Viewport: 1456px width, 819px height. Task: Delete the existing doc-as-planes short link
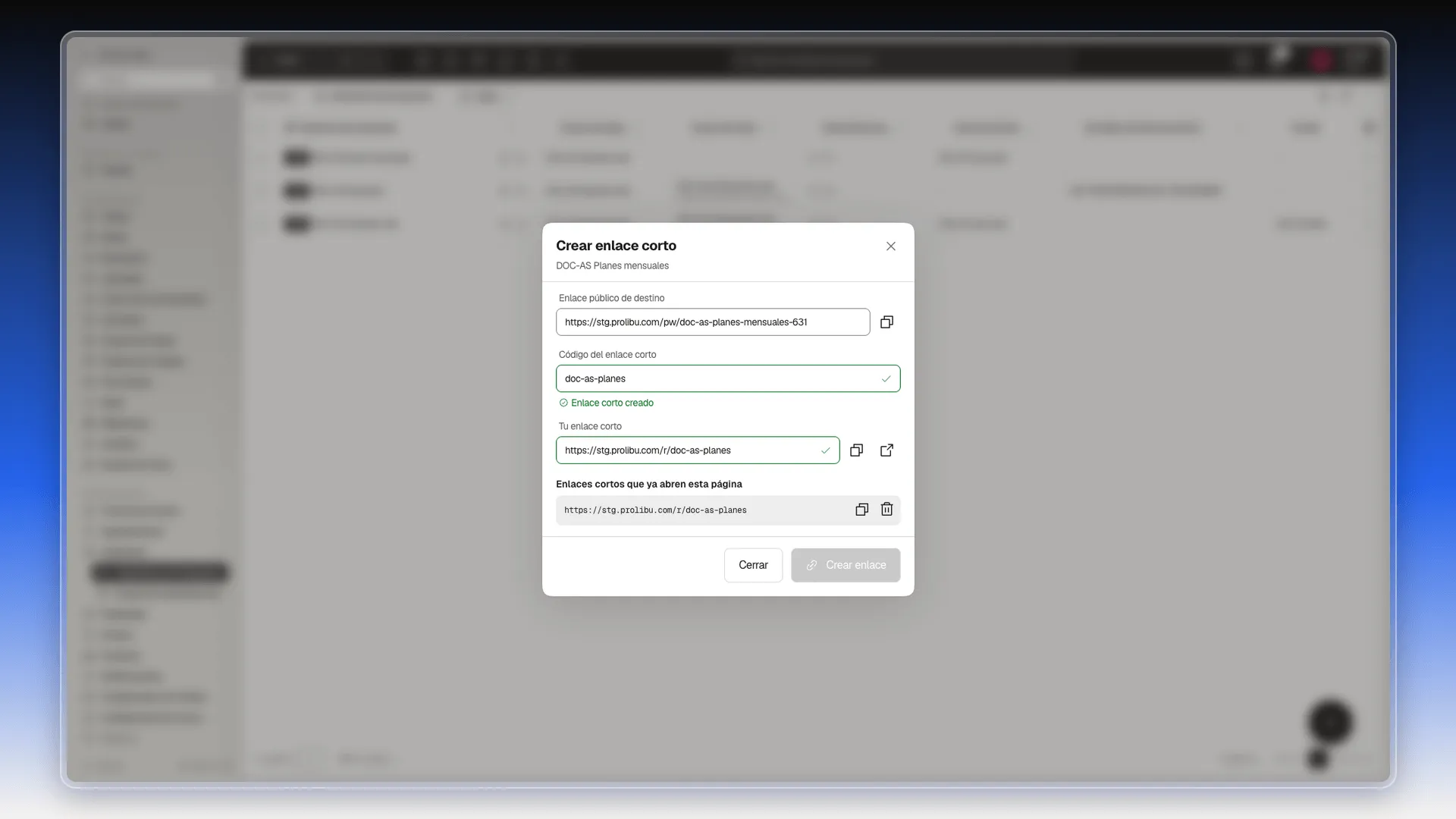pos(886,510)
